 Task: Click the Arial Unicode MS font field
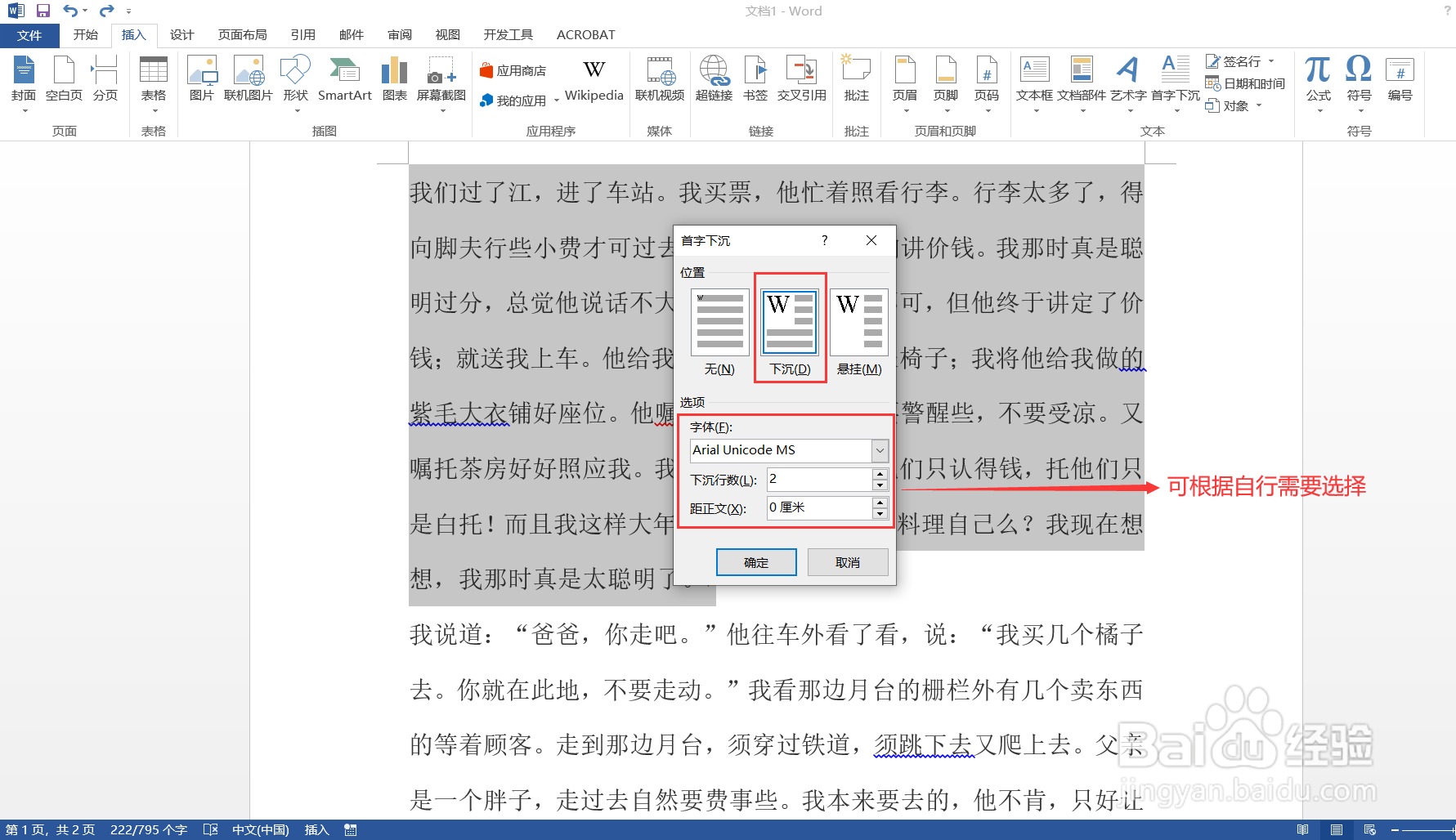pyautogui.click(x=781, y=450)
